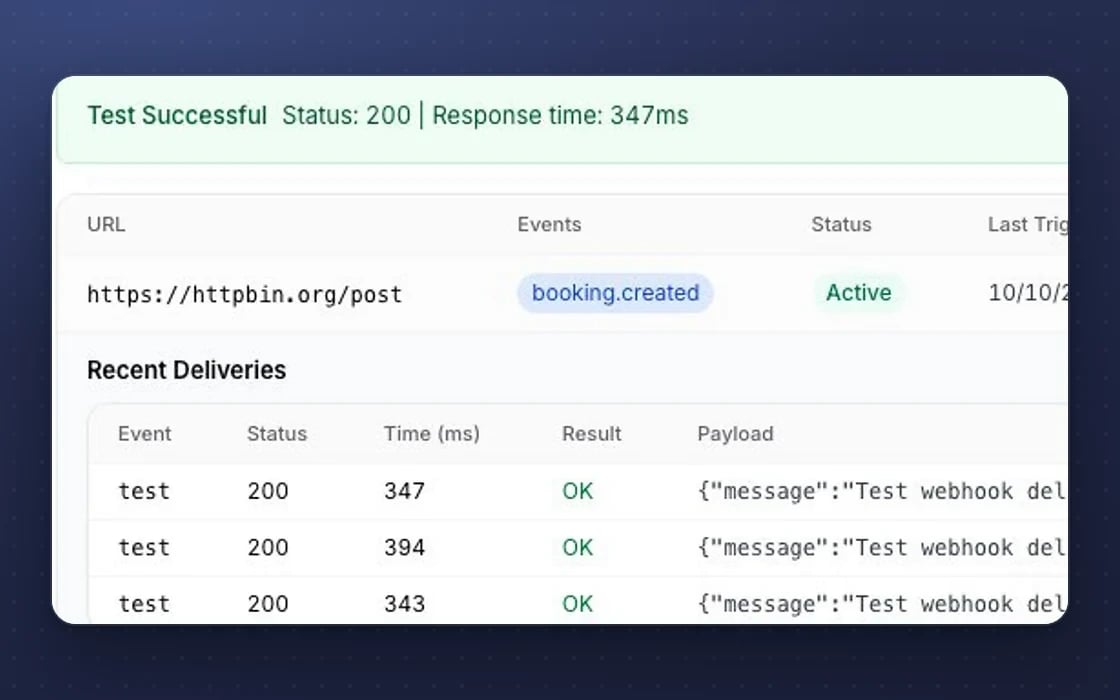Click the Event column header in deliveries
The image size is (1120, 700).
(144, 434)
